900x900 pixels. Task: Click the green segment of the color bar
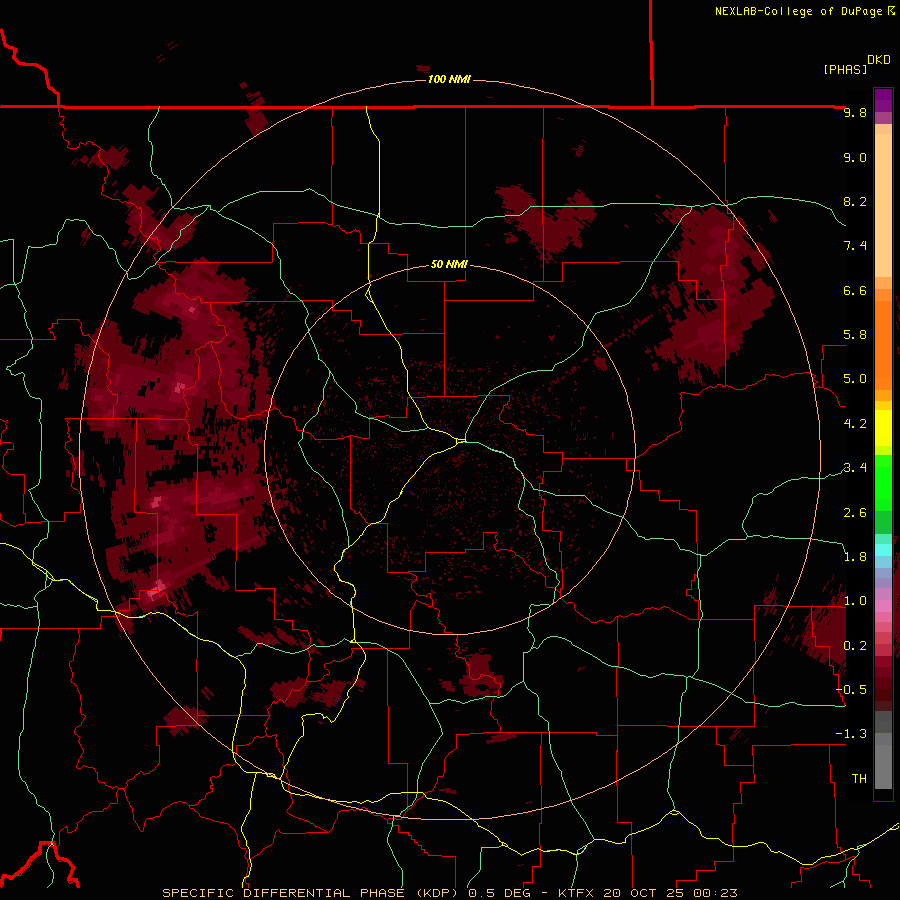pos(883,483)
